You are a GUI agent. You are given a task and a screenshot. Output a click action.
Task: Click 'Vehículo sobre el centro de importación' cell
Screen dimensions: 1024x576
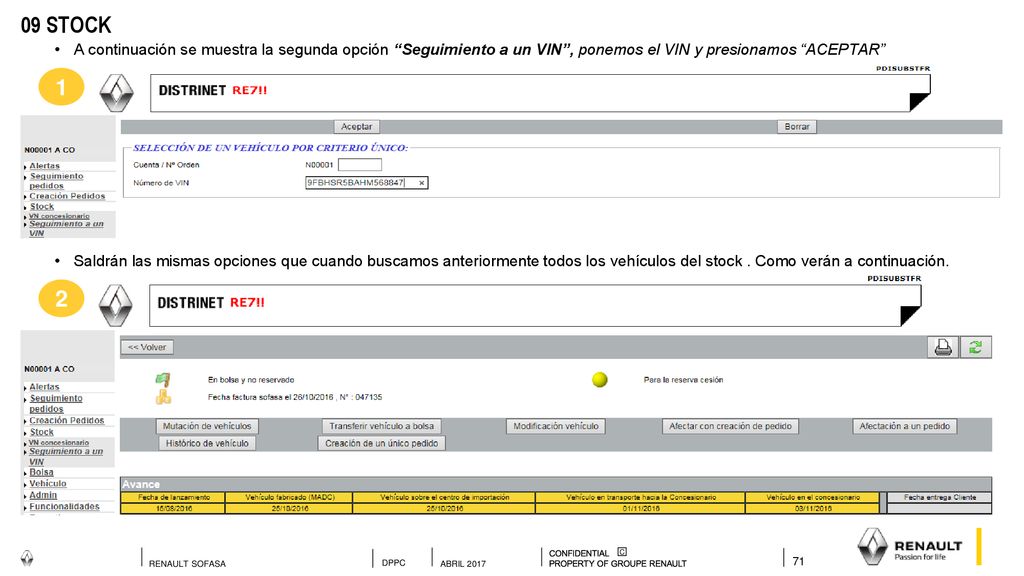pos(444,497)
